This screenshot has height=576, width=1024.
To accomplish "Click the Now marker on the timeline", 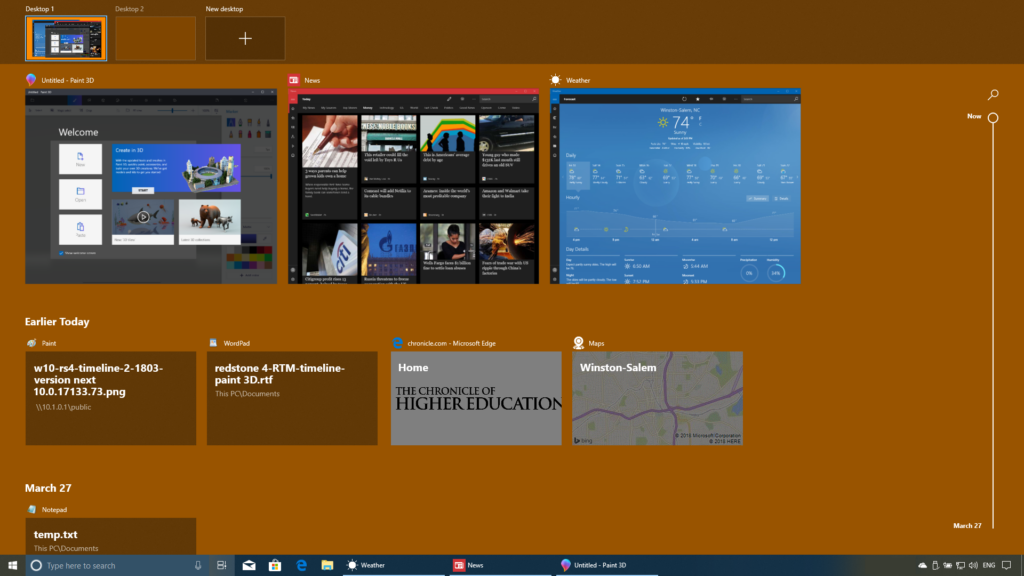I will coord(991,117).
